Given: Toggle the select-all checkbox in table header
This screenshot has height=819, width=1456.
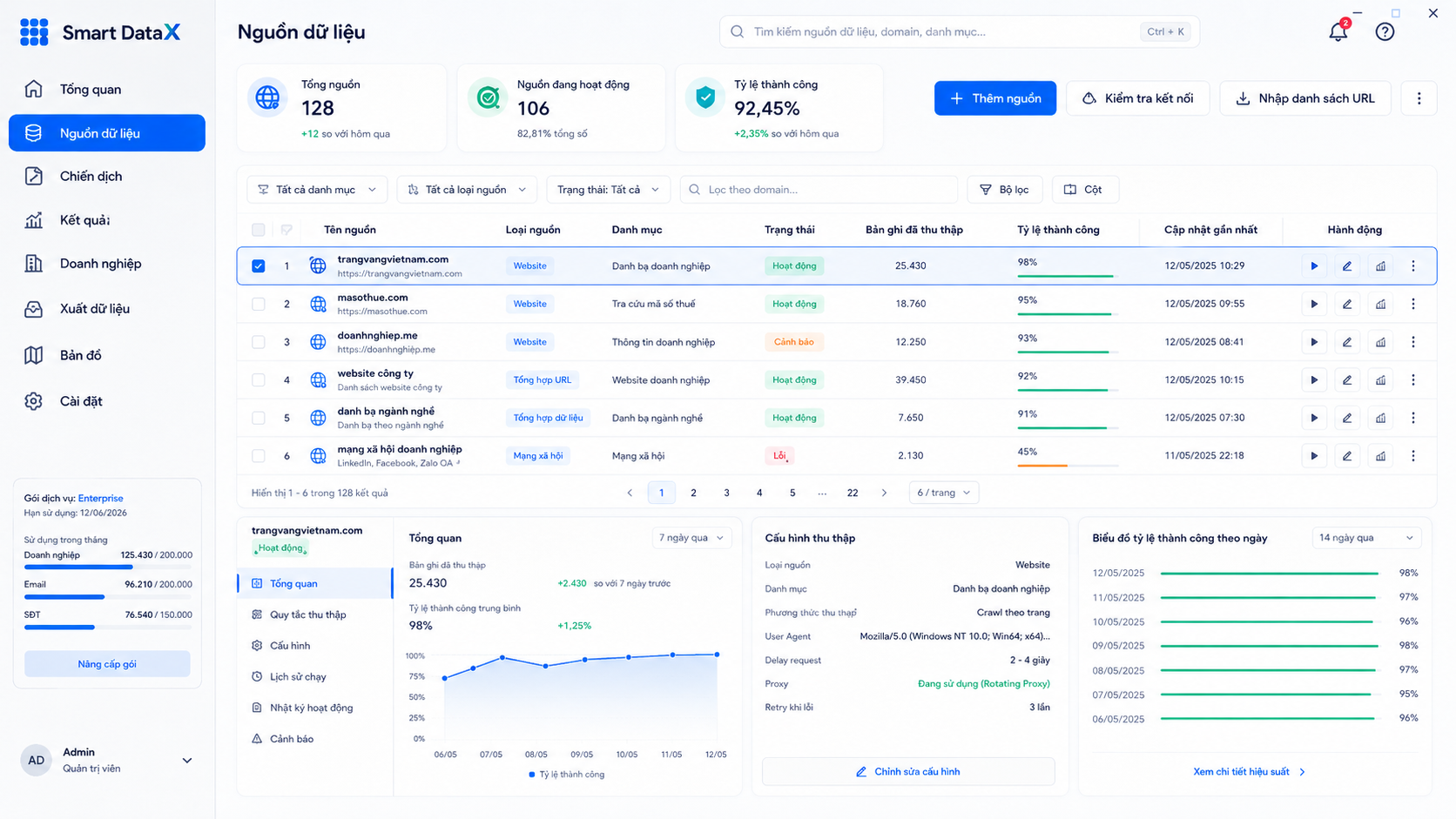Looking at the screenshot, I should pyautogui.click(x=259, y=230).
